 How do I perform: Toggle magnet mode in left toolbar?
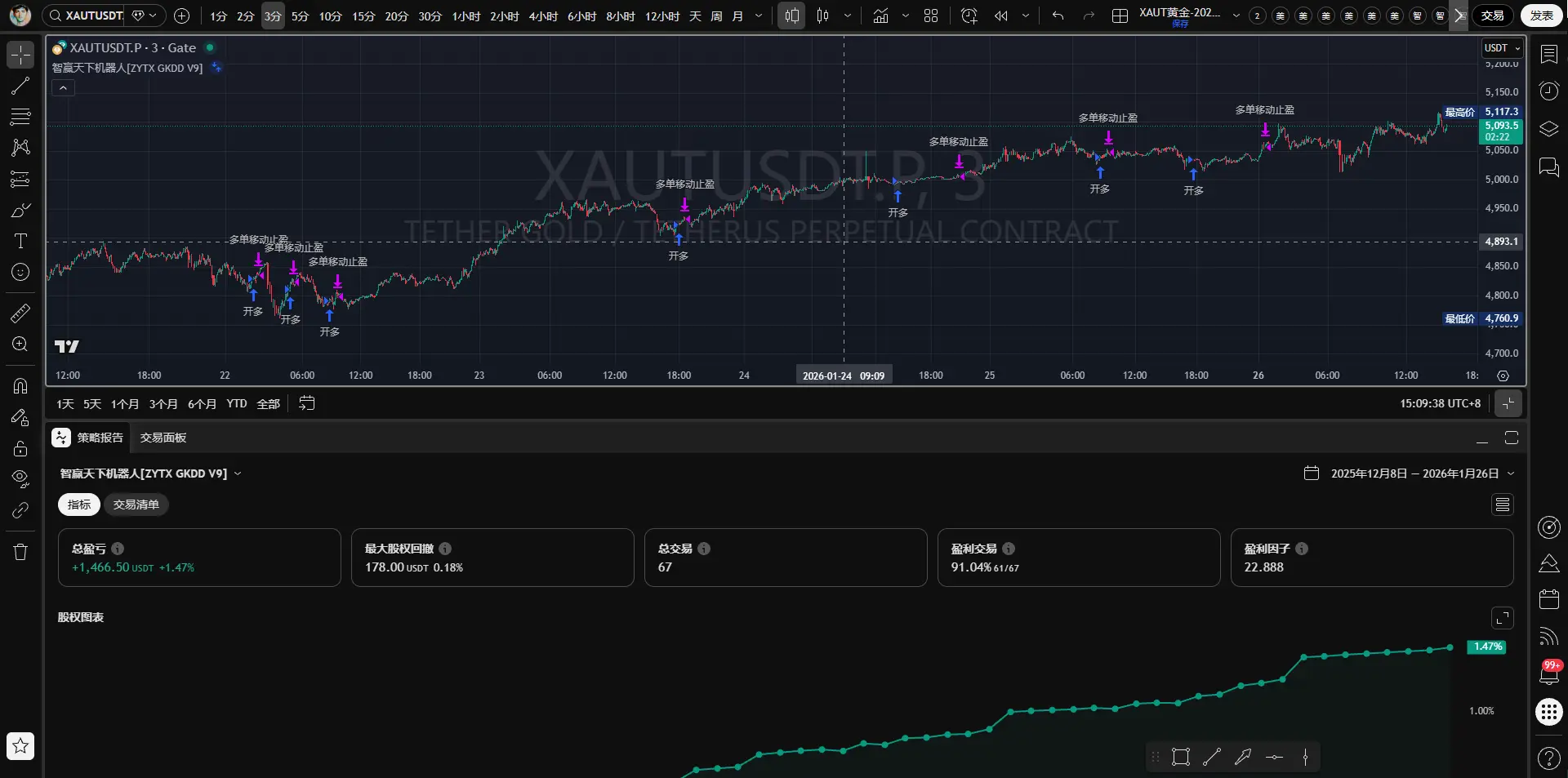[x=20, y=385]
